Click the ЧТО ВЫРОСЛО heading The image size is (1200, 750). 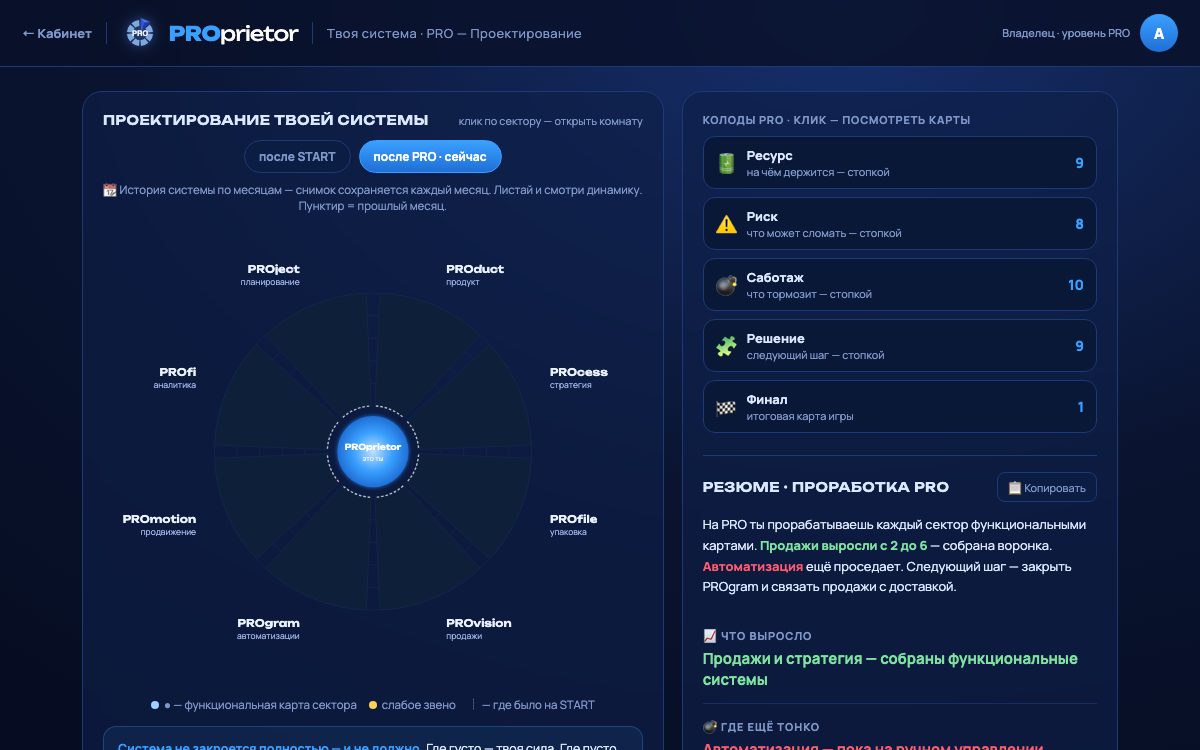click(757, 636)
